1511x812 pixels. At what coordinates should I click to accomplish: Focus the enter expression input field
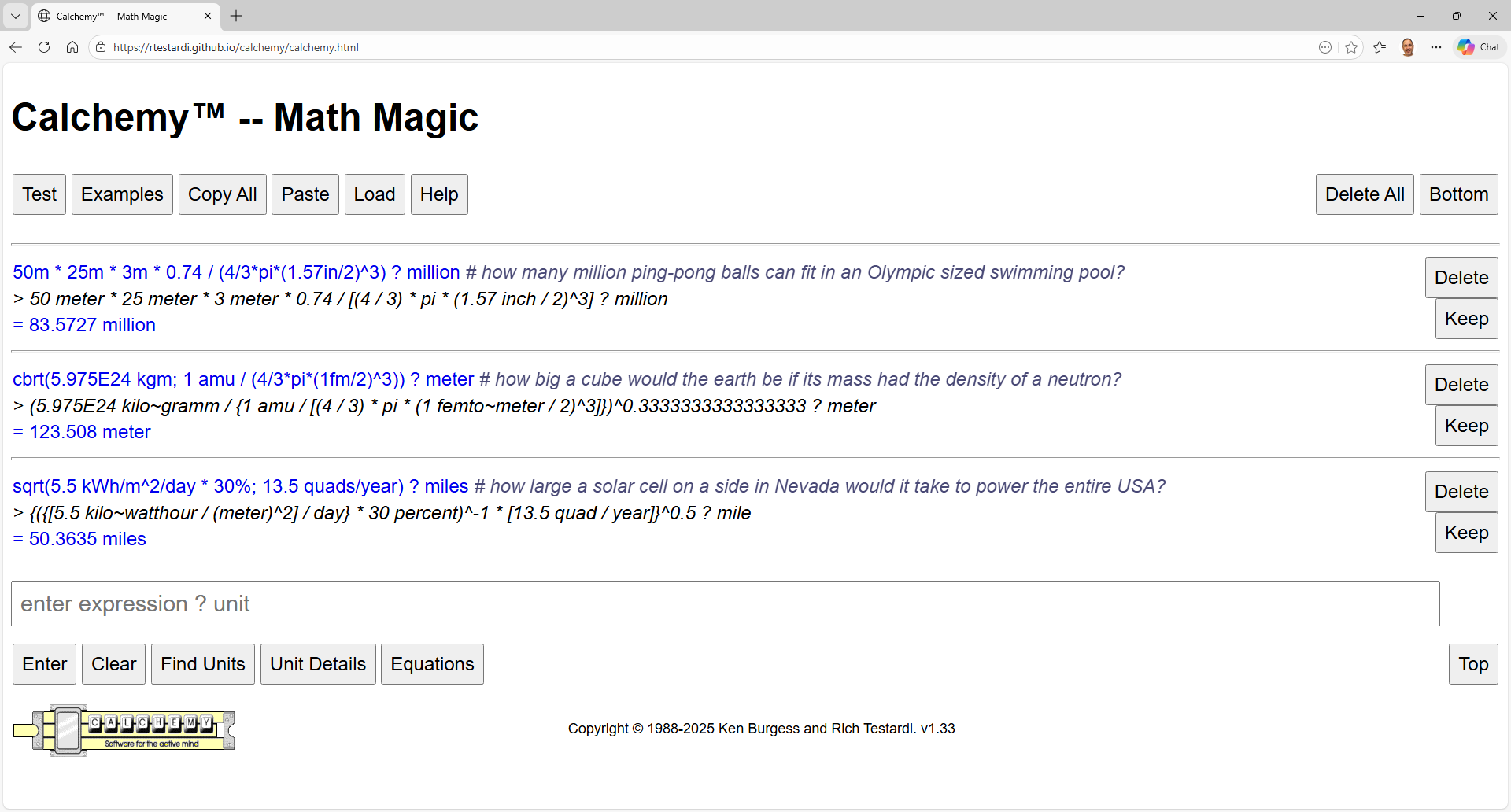[725, 604]
